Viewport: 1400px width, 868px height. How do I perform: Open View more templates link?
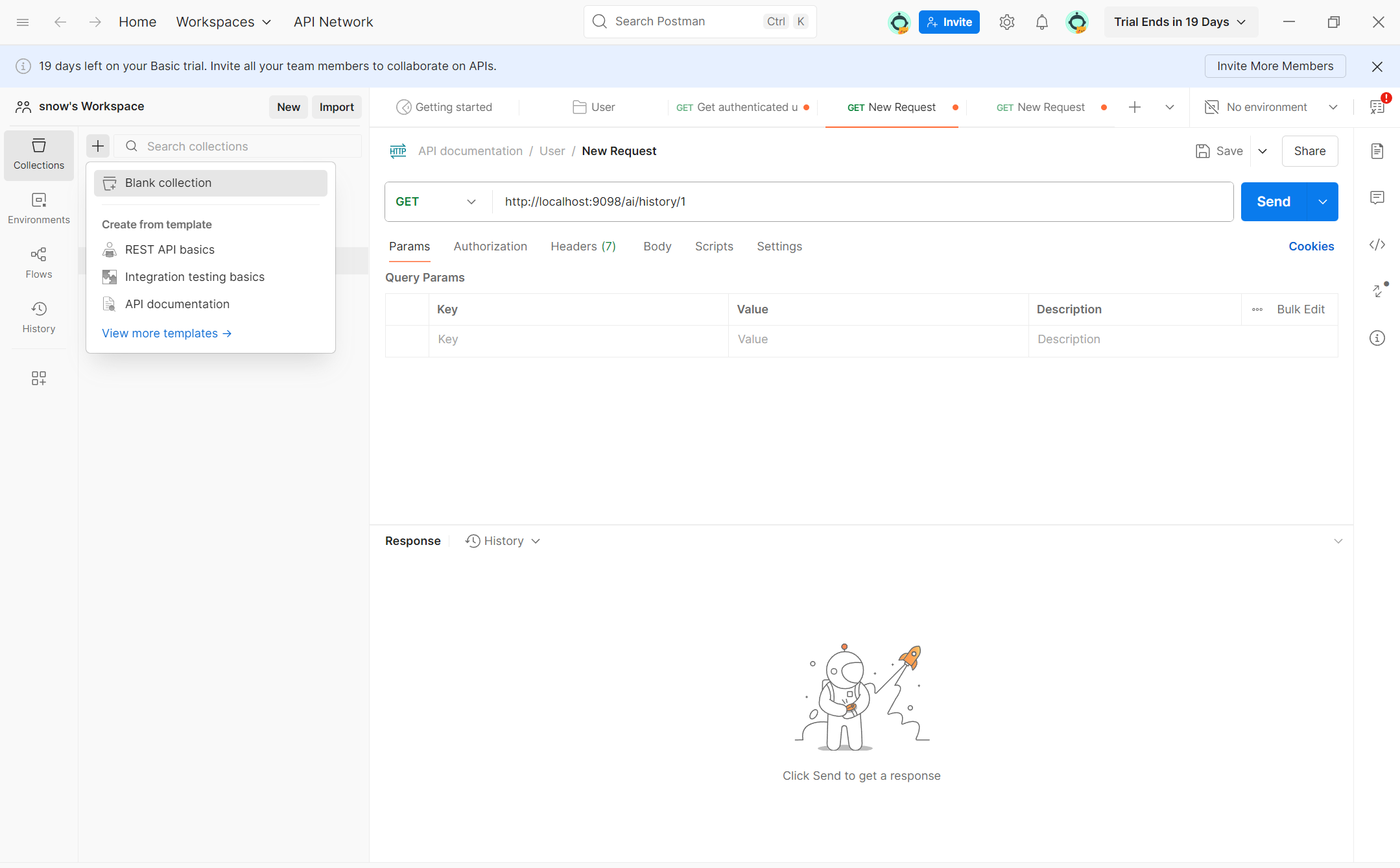[x=167, y=333]
